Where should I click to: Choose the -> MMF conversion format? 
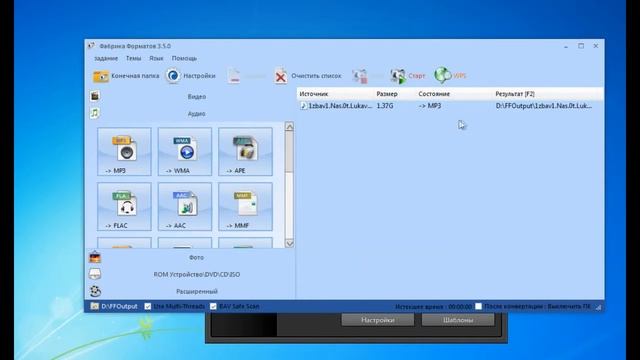pos(245,207)
